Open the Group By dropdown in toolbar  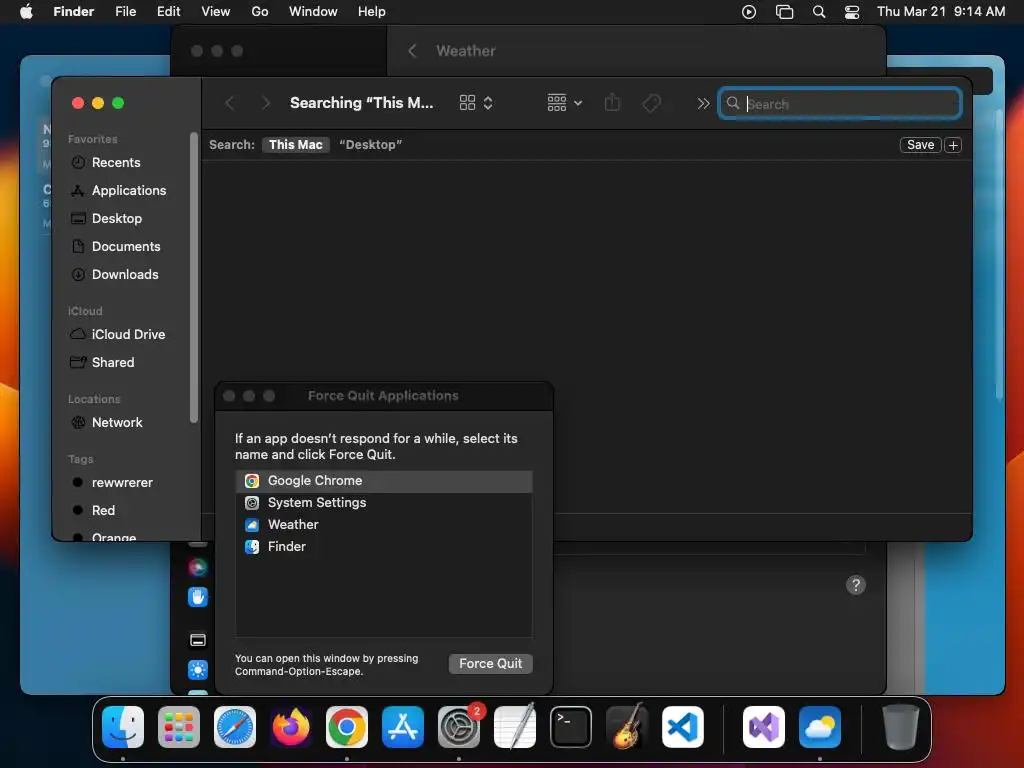click(x=564, y=103)
